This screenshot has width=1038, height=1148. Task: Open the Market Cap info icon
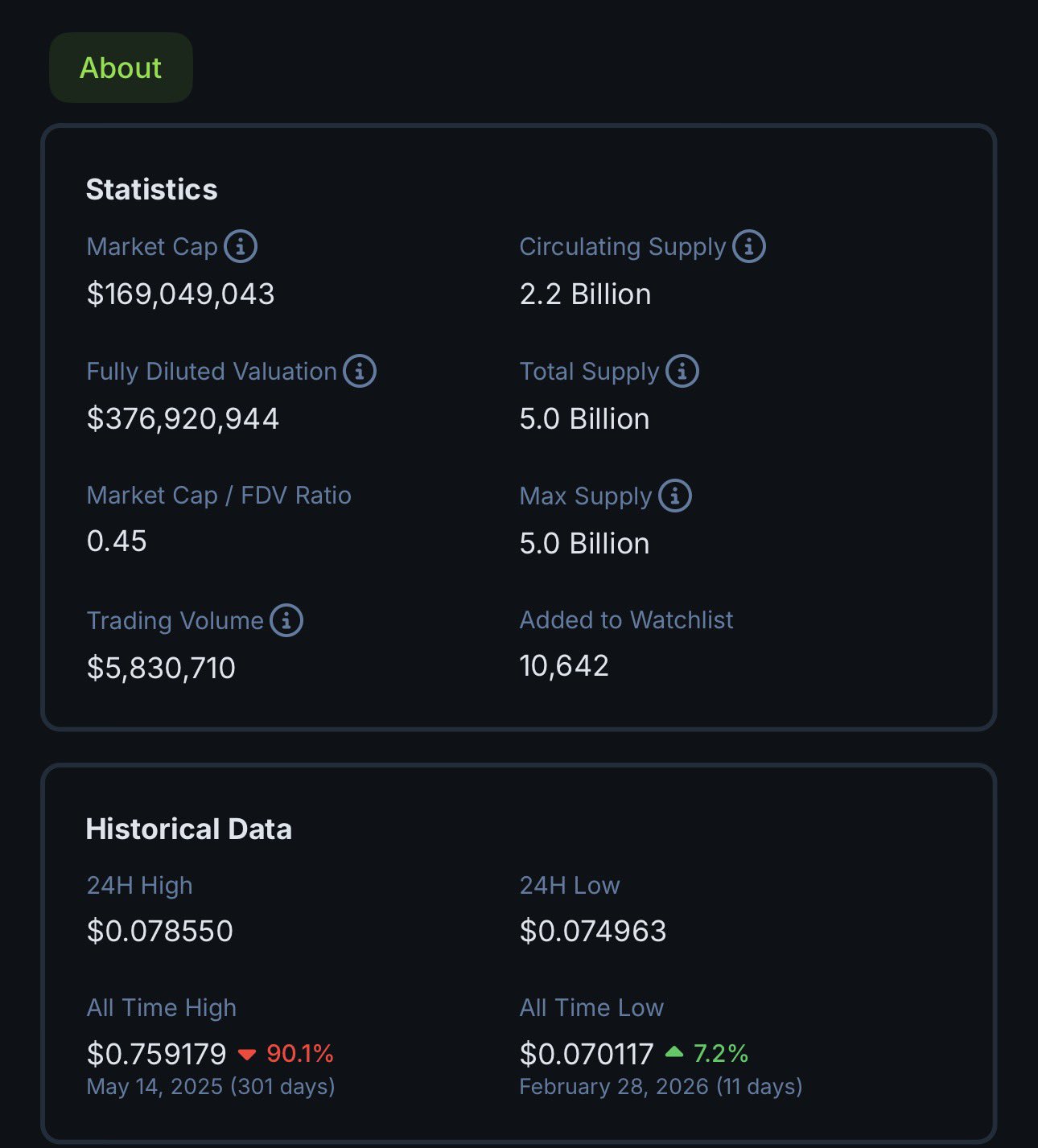click(x=241, y=246)
